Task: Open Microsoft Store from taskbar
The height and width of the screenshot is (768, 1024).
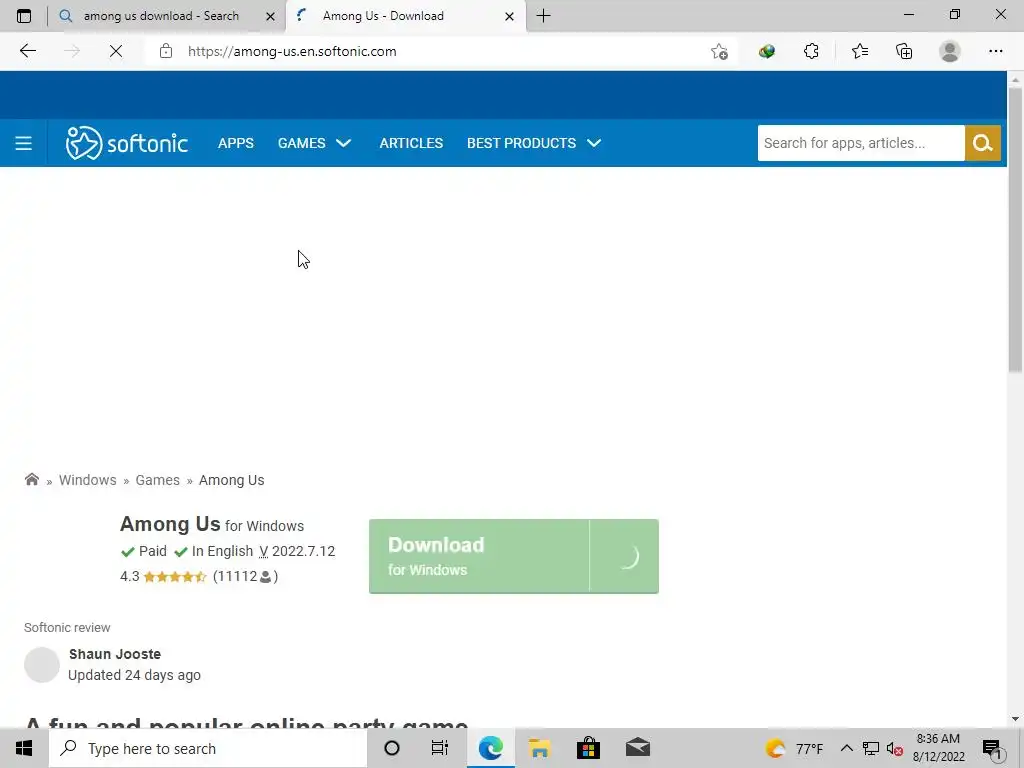Action: point(588,748)
